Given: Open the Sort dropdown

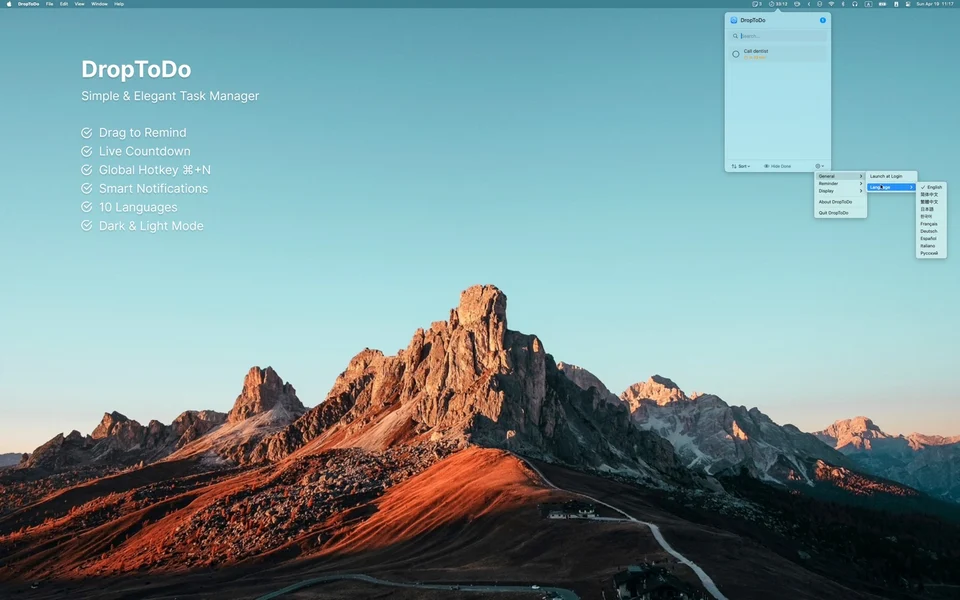Looking at the screenshot, I should (741, 166).
